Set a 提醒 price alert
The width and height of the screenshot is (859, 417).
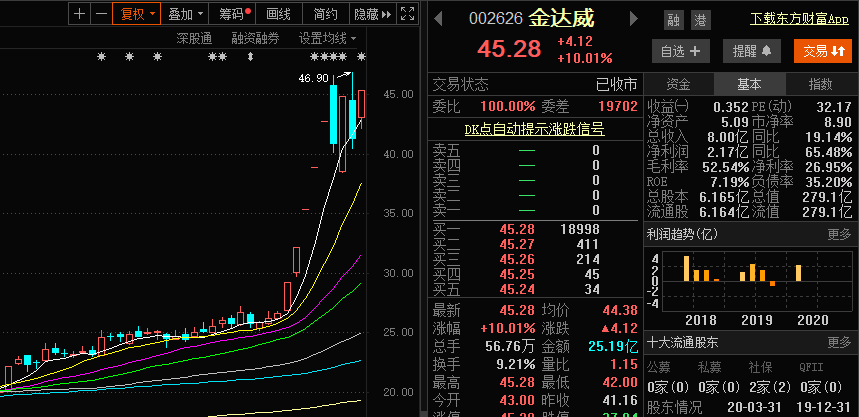click(752, 51)
